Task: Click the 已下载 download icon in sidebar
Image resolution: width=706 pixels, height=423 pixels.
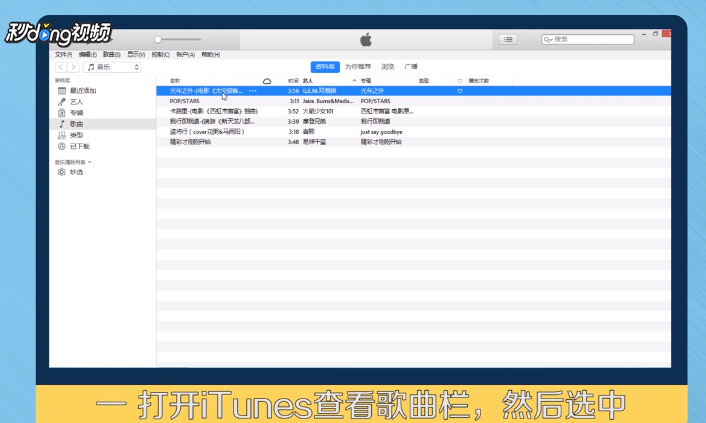Action: (62, 146)
